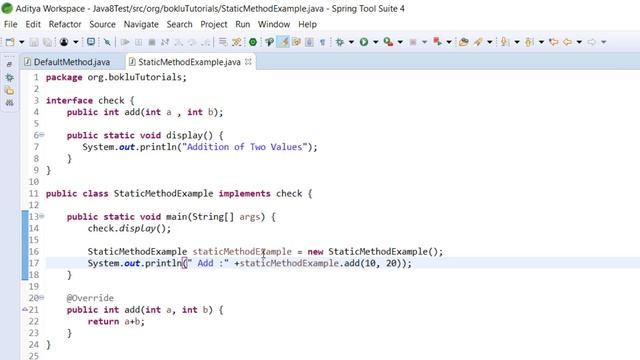This screenshot has width=640, height=360.
Task: Open dropdown beside Run with toolbox icon
Action: coord(400,42)
